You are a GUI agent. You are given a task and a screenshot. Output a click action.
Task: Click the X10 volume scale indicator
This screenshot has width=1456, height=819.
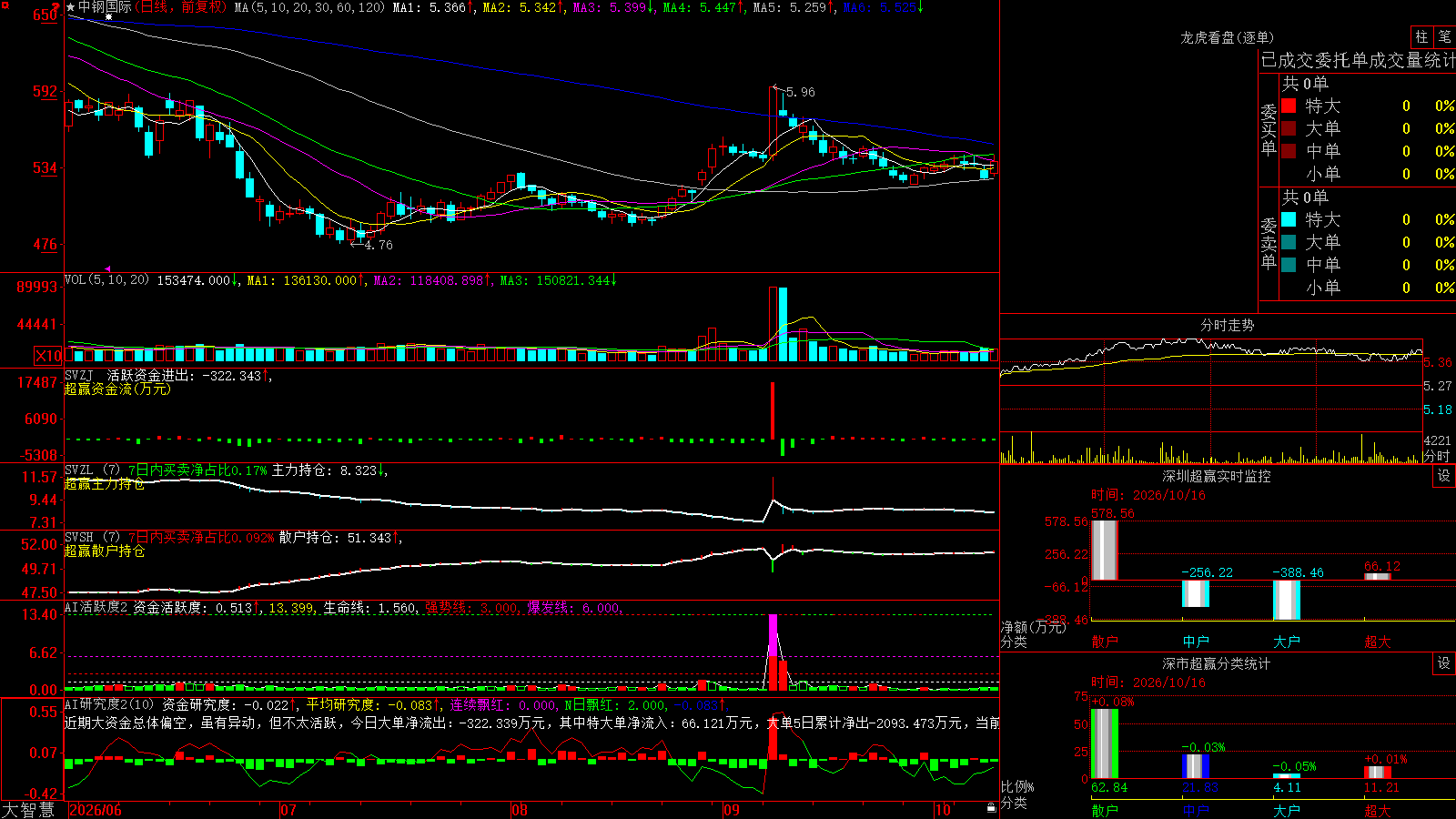point(48,356)
